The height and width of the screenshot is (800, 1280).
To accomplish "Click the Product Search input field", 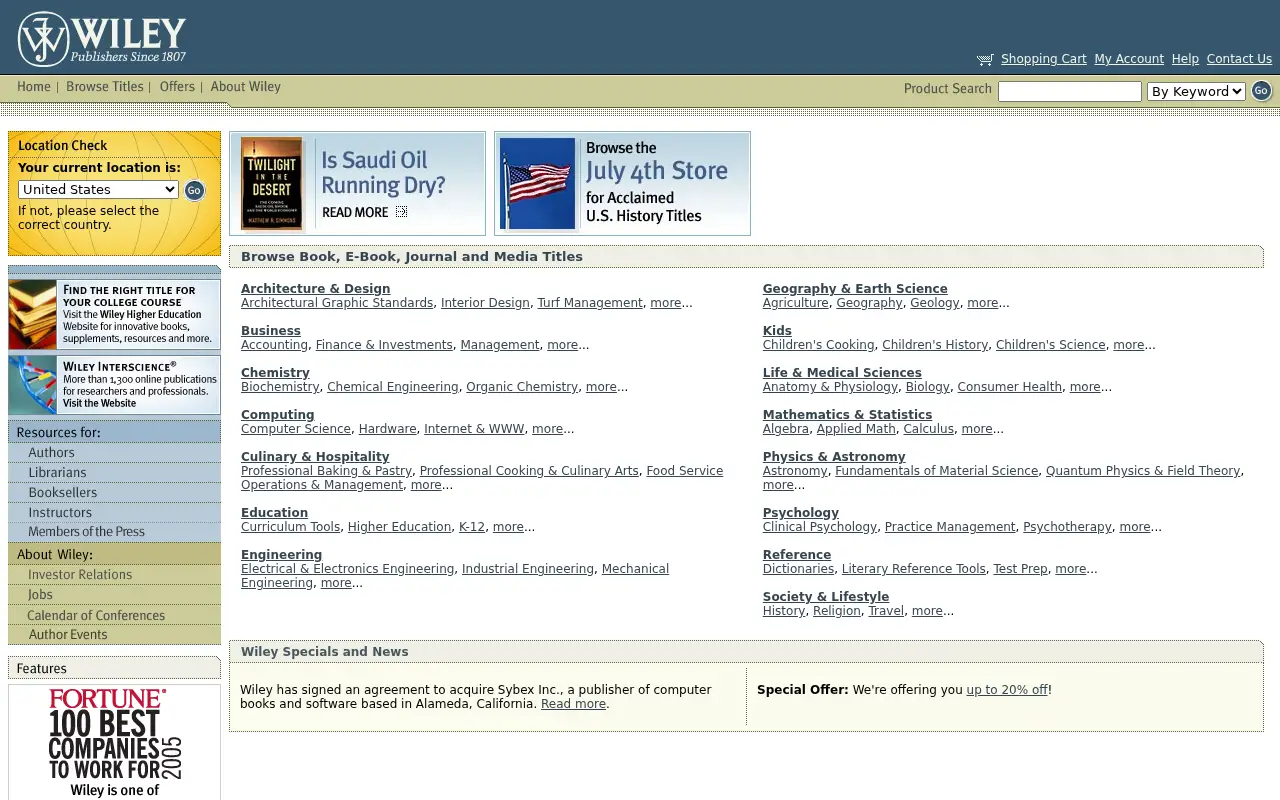I will pyautogui.click(x=1069, y=92).
